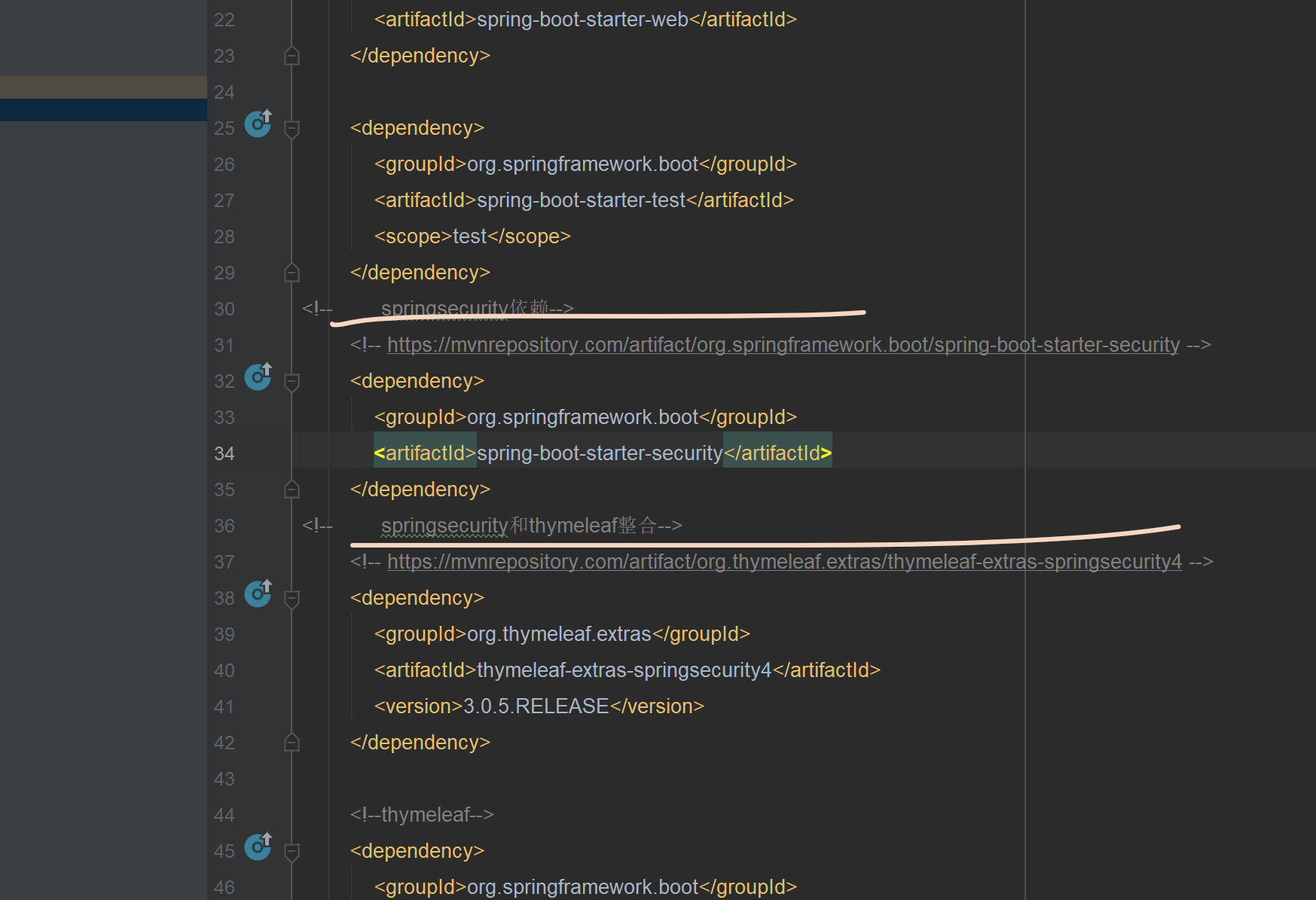Click the springsecurity依赖 comment on line 30
Image resolution: width=1316 pixels, height=900 pixels.
(x=478, y=309)
